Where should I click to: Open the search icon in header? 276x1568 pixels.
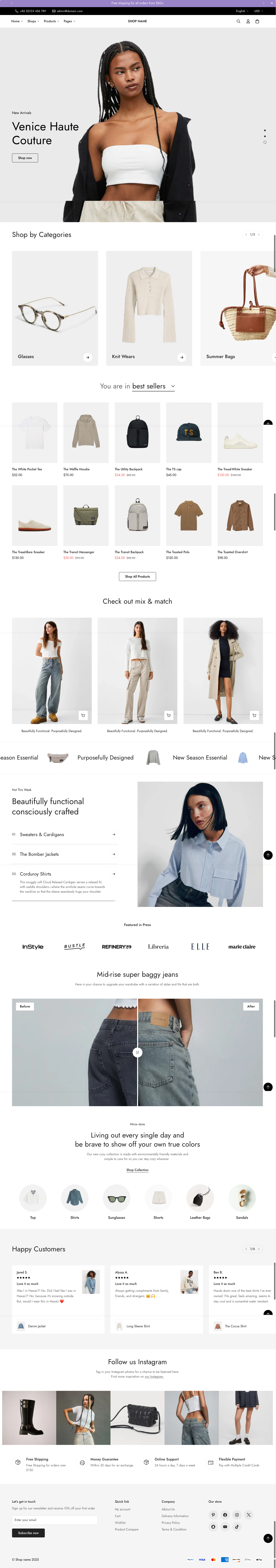coord(238,21)
